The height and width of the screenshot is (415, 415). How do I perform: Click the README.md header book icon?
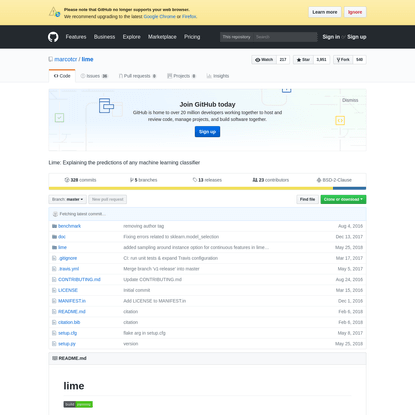click(x=55, y=358)
